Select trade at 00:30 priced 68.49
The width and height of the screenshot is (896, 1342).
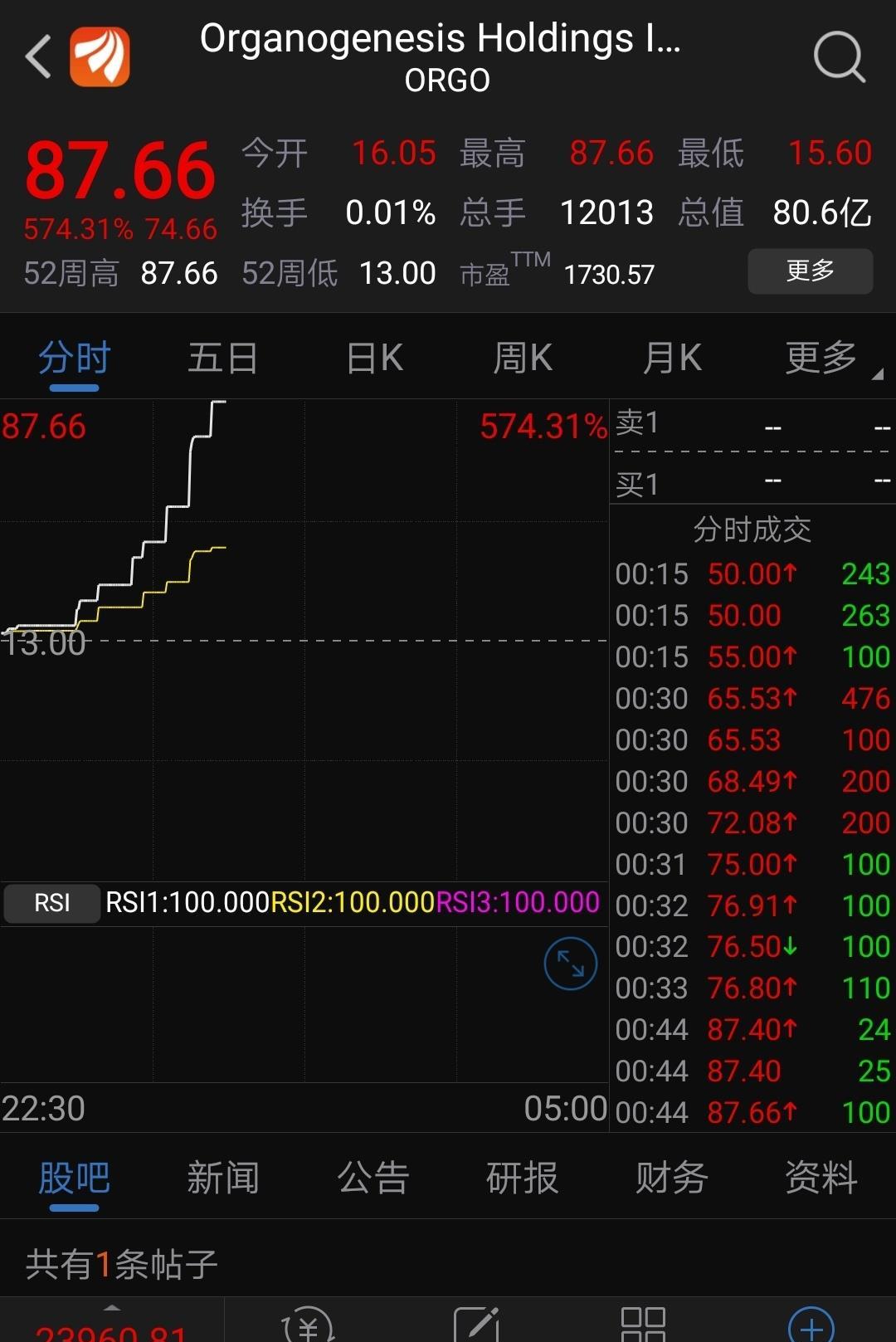click(x=752, y=782)
